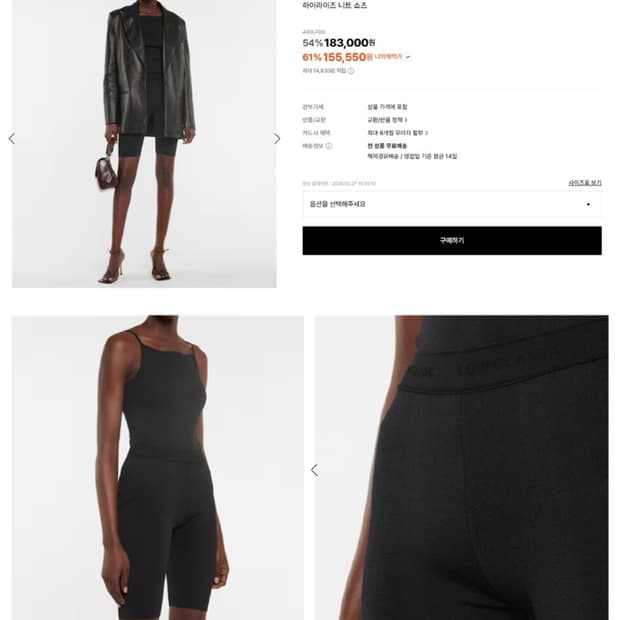620x620 pixels.
Task: Click the customs duty included text
Action: [x=387, y=107]
